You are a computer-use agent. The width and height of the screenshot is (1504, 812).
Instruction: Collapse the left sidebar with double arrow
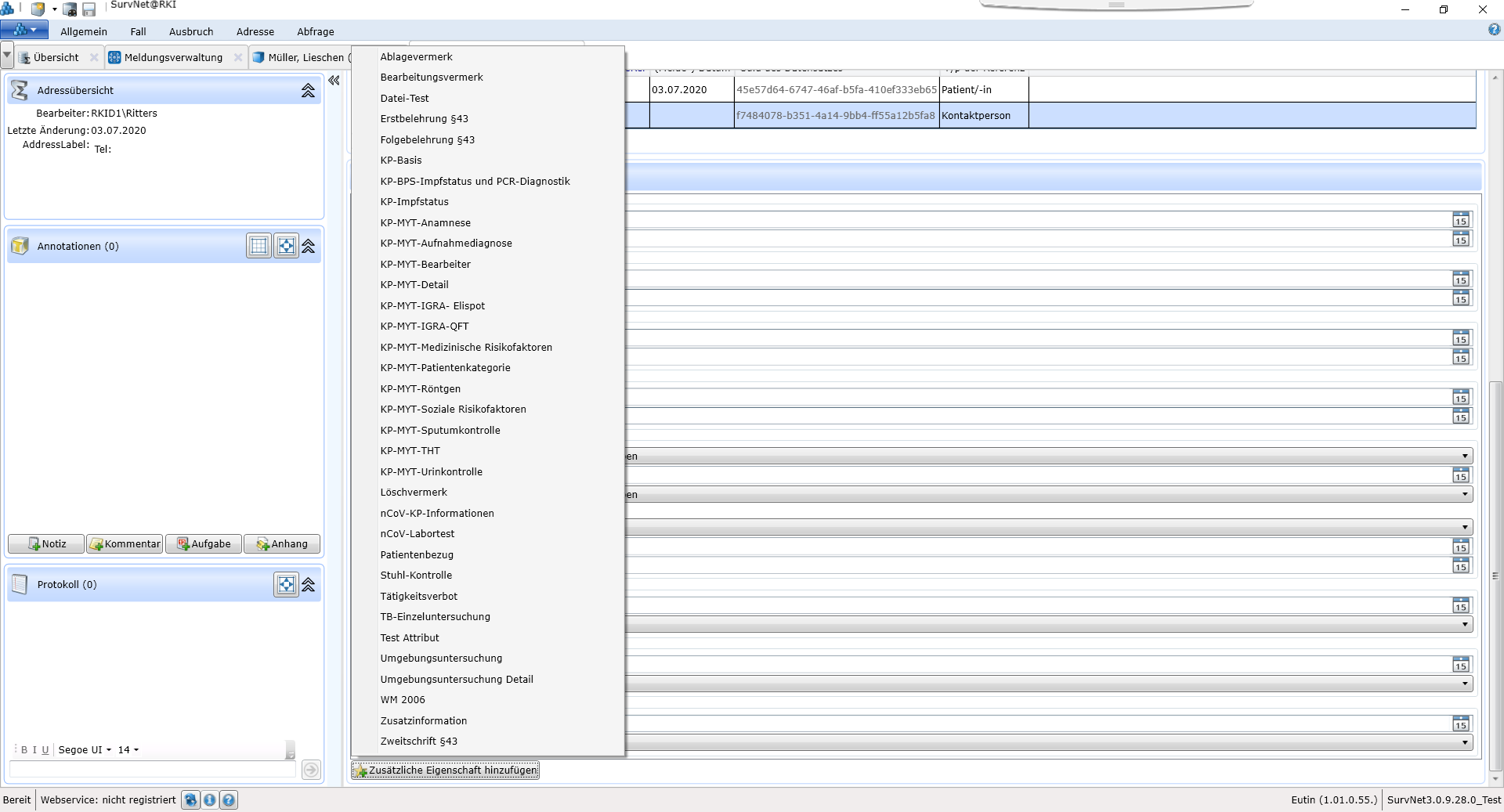pyautogui.click(x=334, y=81)
